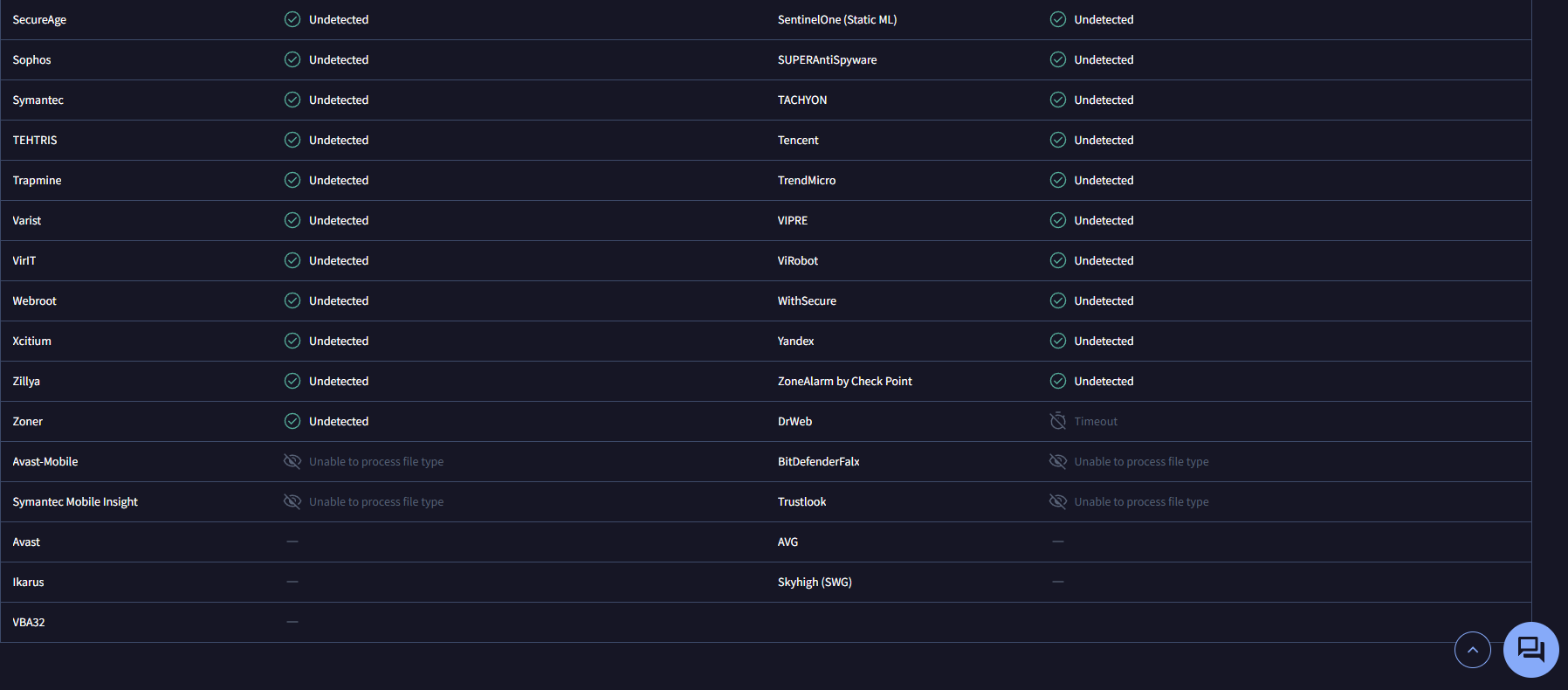
Task: Click the VirIT undetected checkmark icon
Action: point(292,260)
